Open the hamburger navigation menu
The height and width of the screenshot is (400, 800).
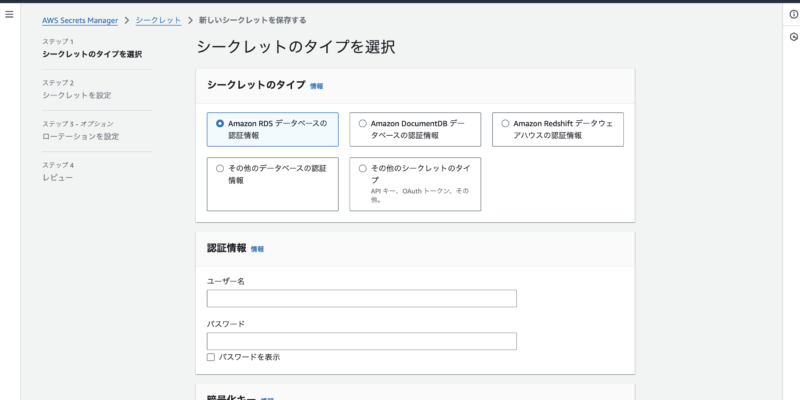[x=9, y=14]
